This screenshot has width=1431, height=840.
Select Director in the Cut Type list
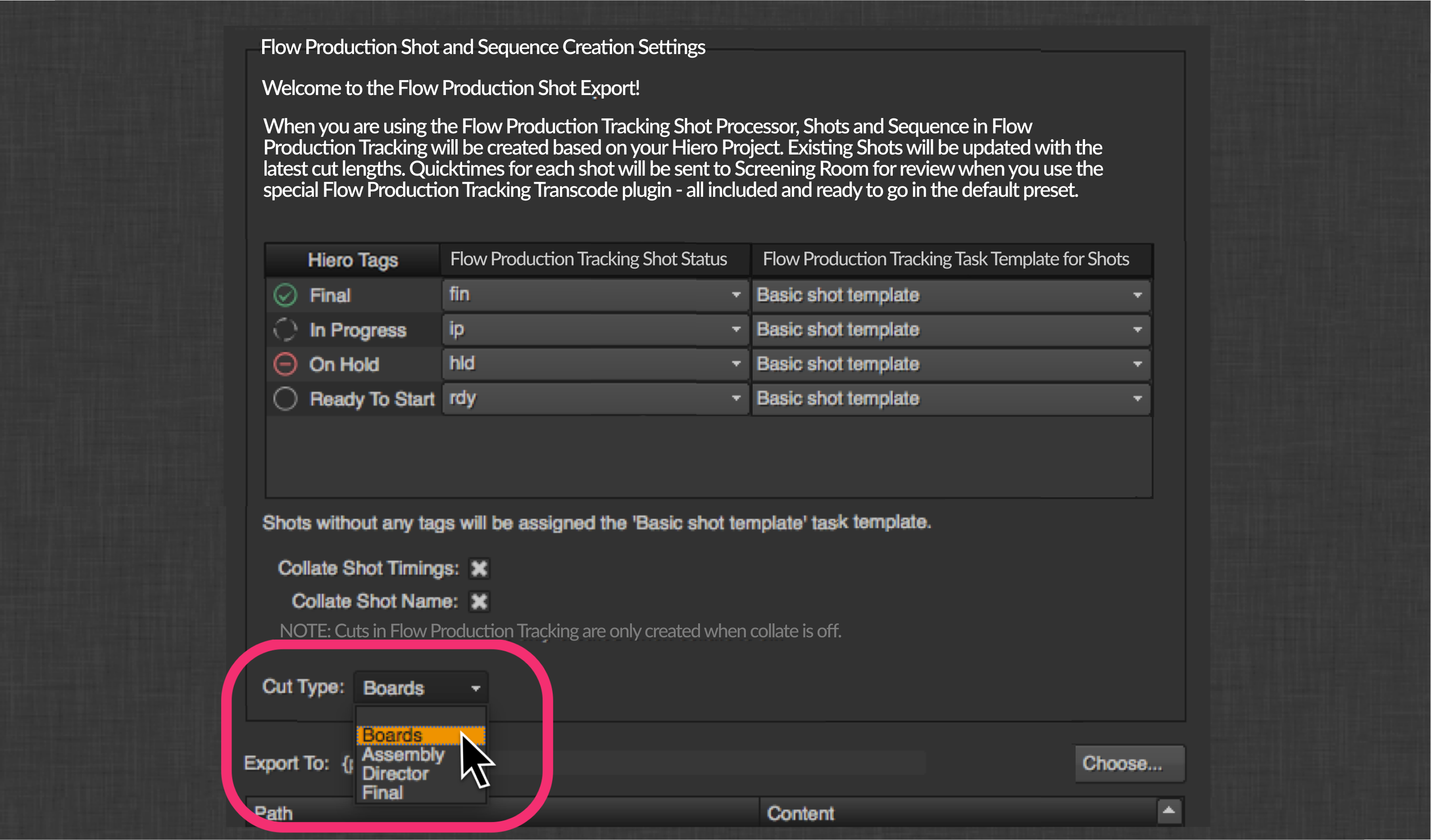[421, 773]
